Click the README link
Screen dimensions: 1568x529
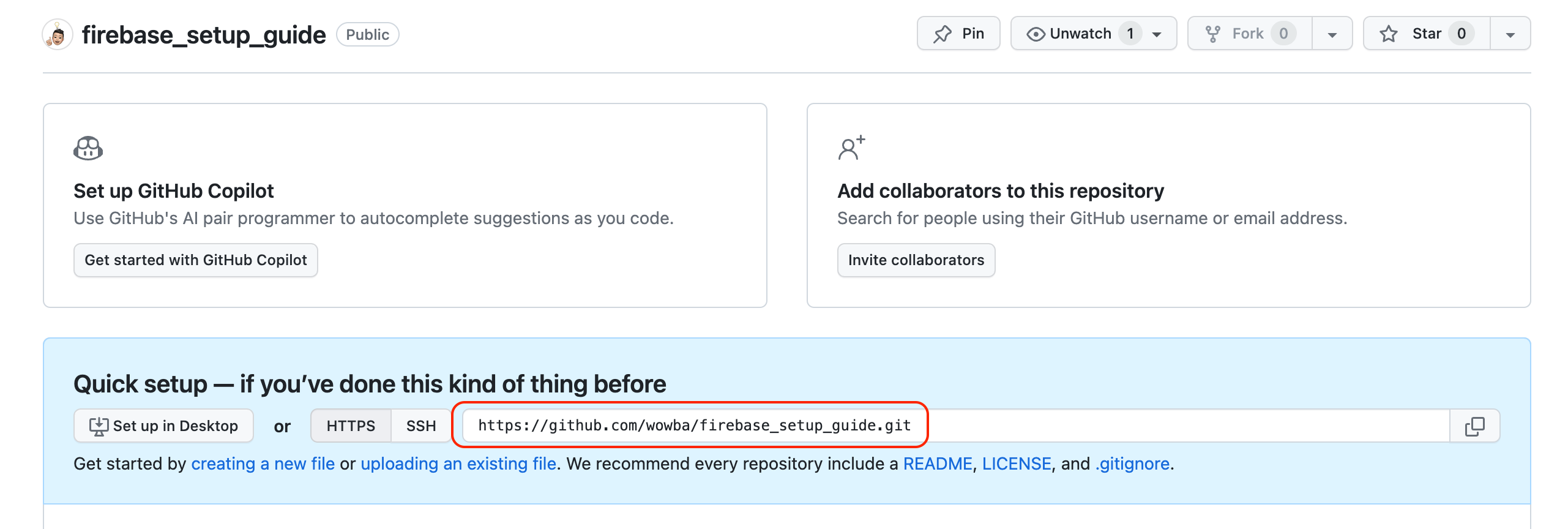[937, 464]
